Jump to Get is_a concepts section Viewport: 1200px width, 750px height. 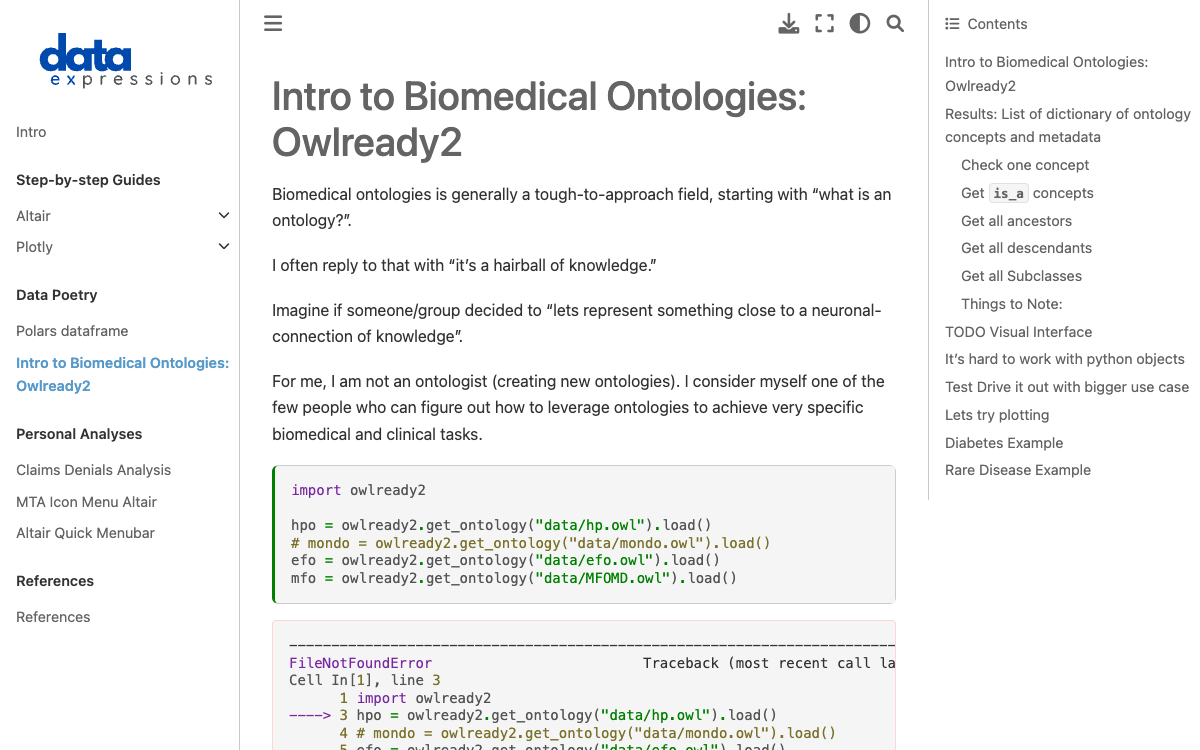point(1027,193)
